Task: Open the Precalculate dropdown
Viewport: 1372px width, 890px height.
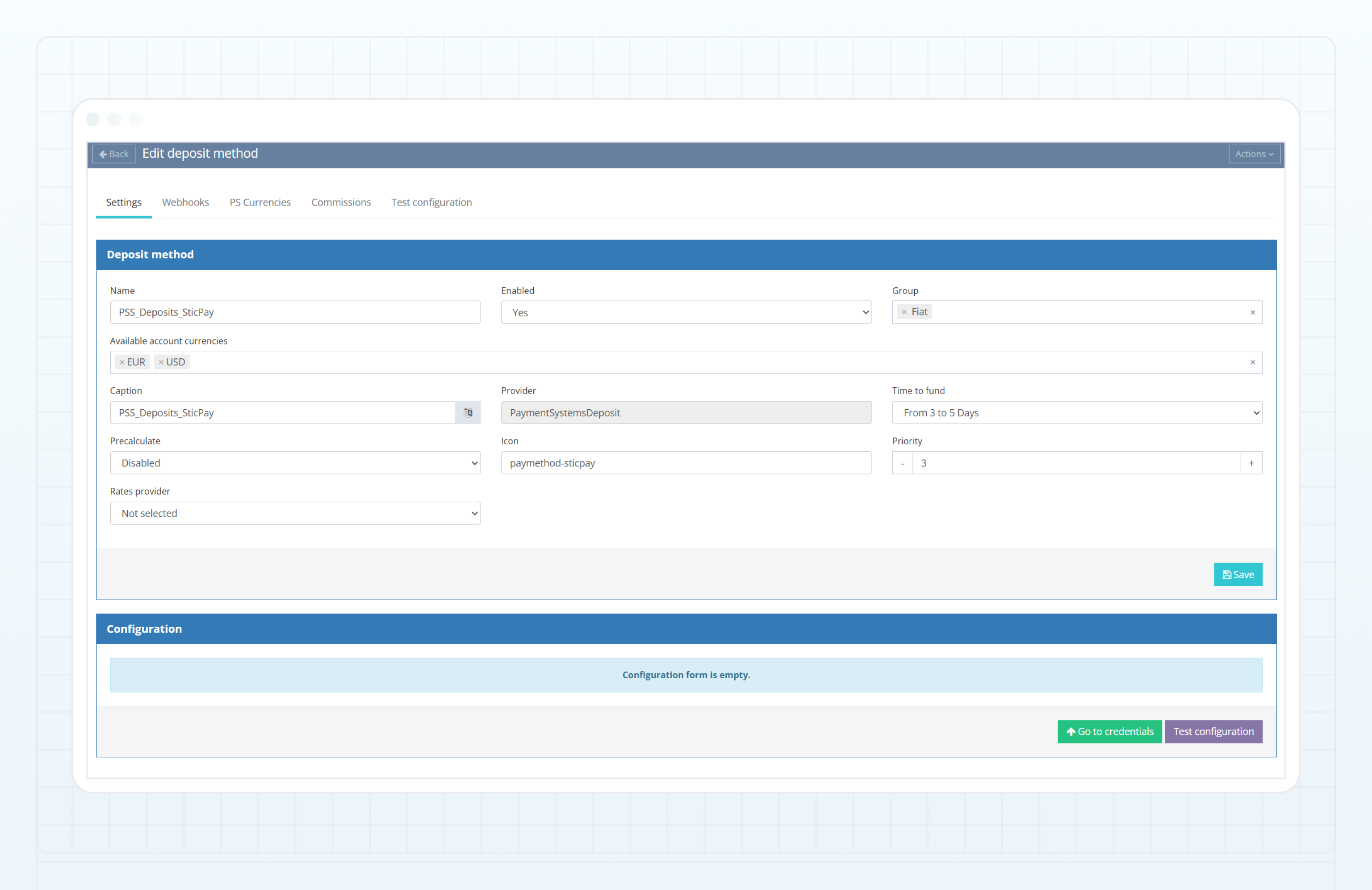Action: point(295,463)
